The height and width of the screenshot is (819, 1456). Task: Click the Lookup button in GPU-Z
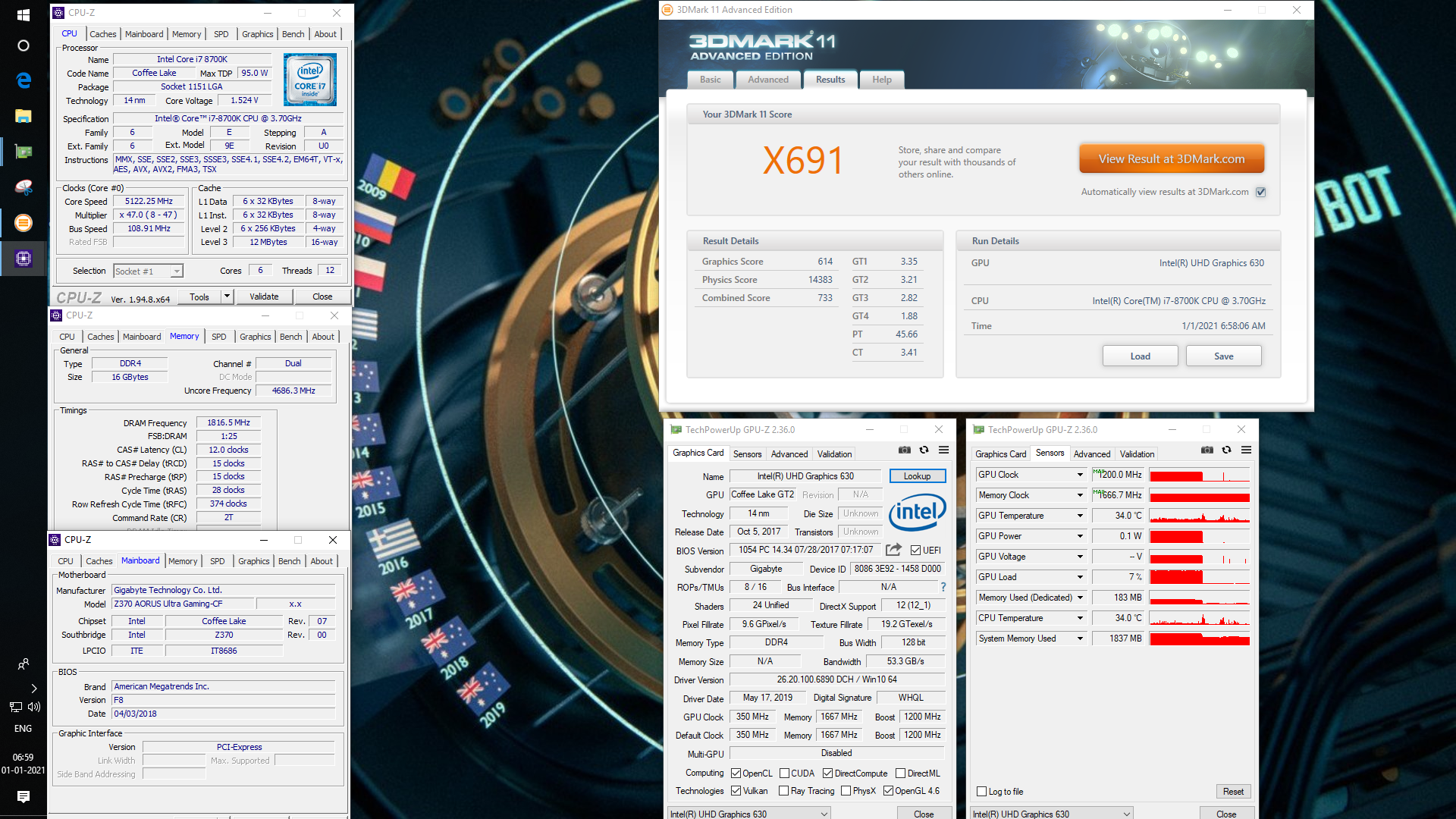click(917, 476)
